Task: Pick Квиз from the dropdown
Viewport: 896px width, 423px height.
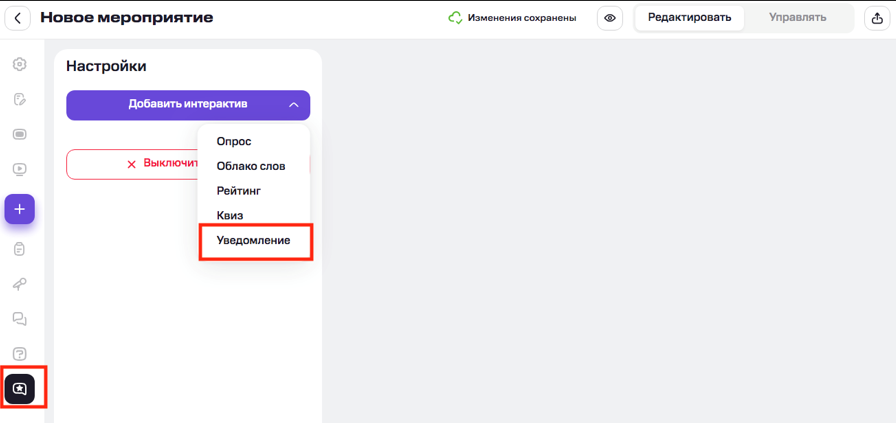Action: [x=230, y=216]
